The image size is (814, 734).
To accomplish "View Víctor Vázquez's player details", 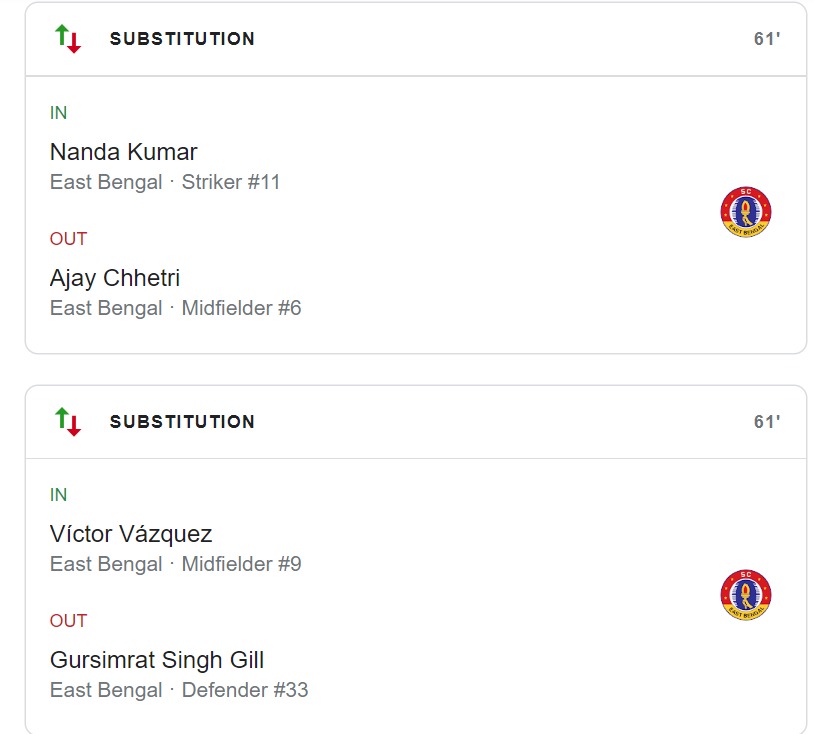I will 131,534.
